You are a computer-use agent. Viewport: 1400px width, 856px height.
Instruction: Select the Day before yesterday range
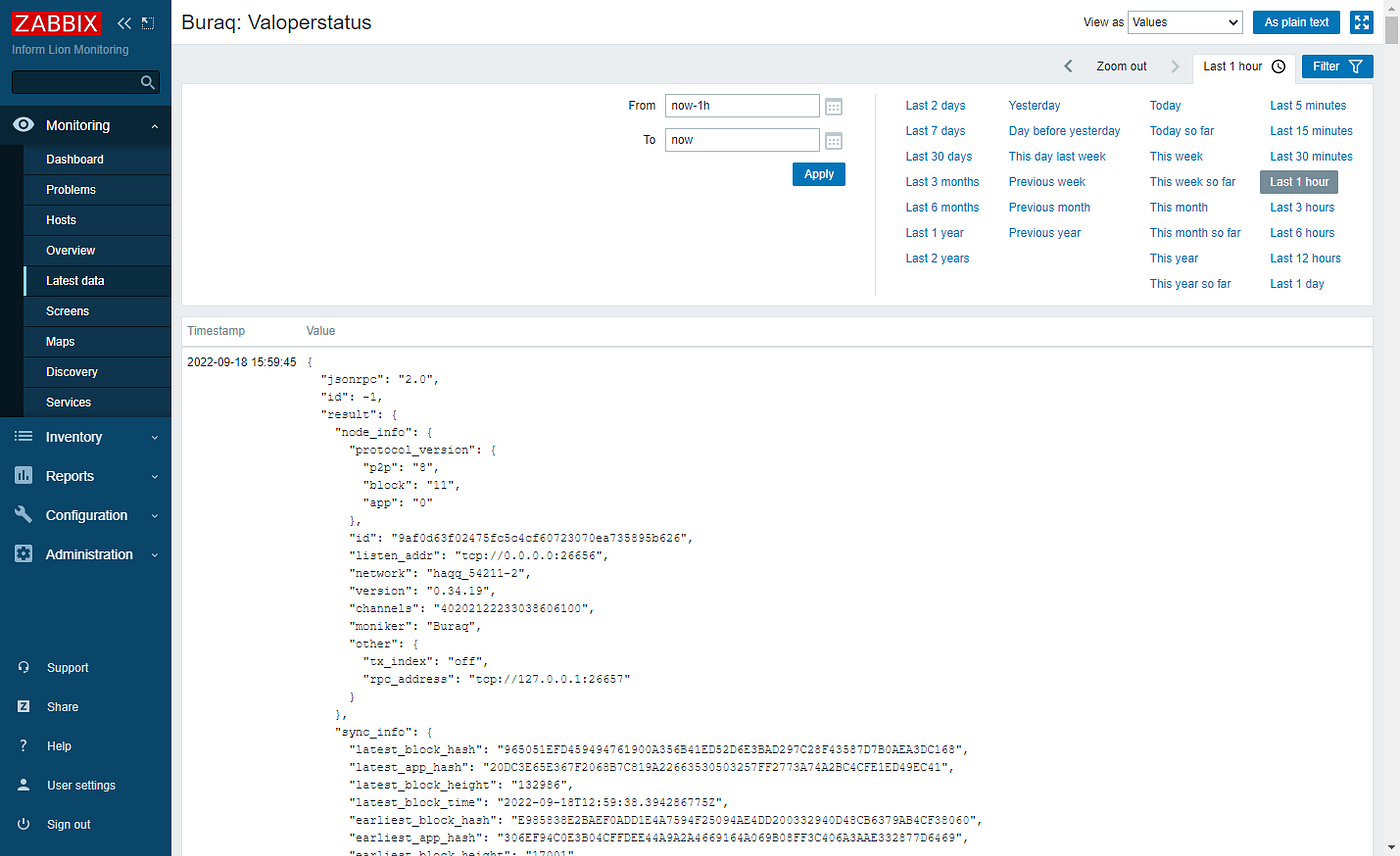coord(1064,131)
